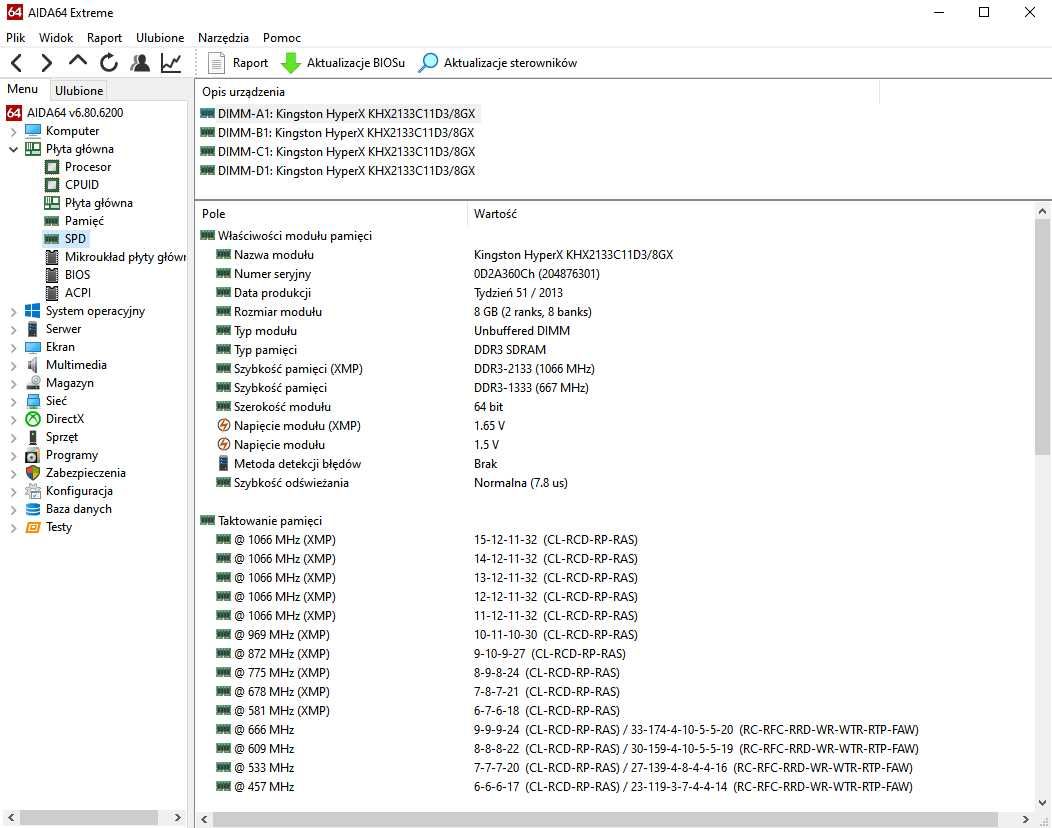Expand the Serwer branch
This screenshot has height=828, width=1052.
(13, 329)
